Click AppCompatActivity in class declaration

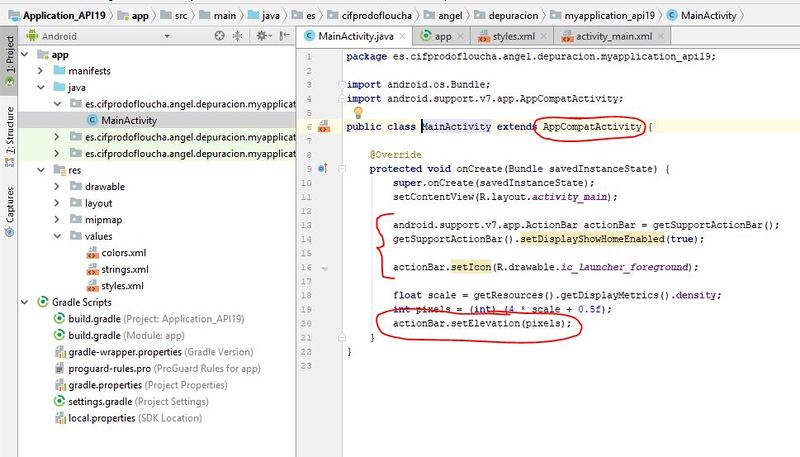[592, 126]
